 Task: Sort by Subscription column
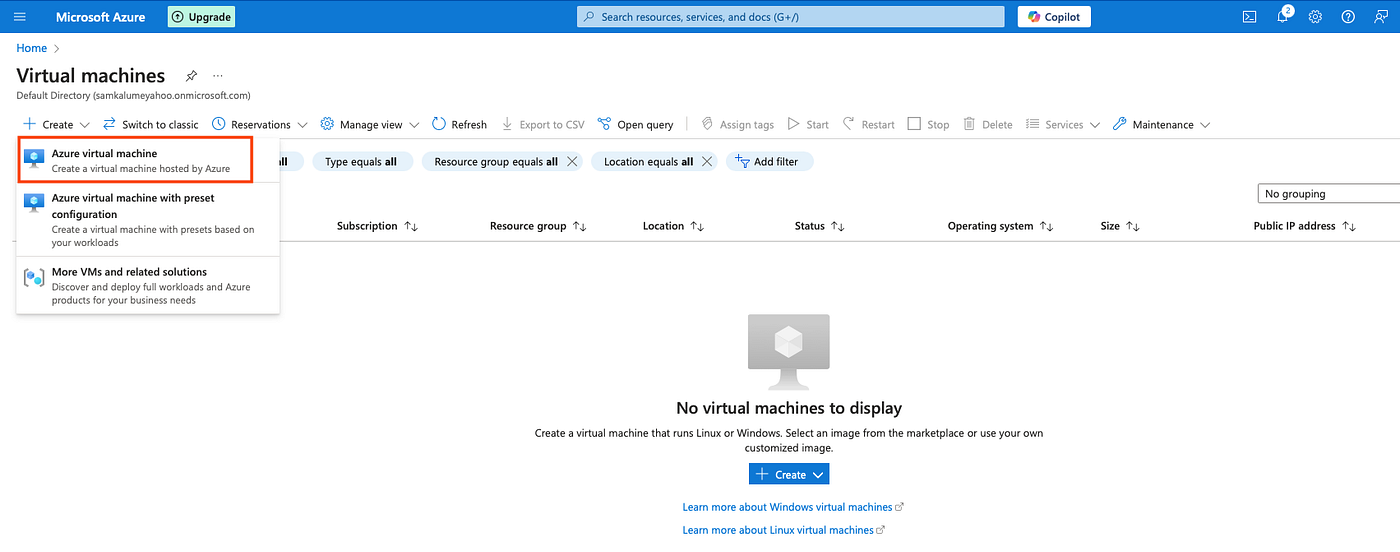tap(377, 226)
